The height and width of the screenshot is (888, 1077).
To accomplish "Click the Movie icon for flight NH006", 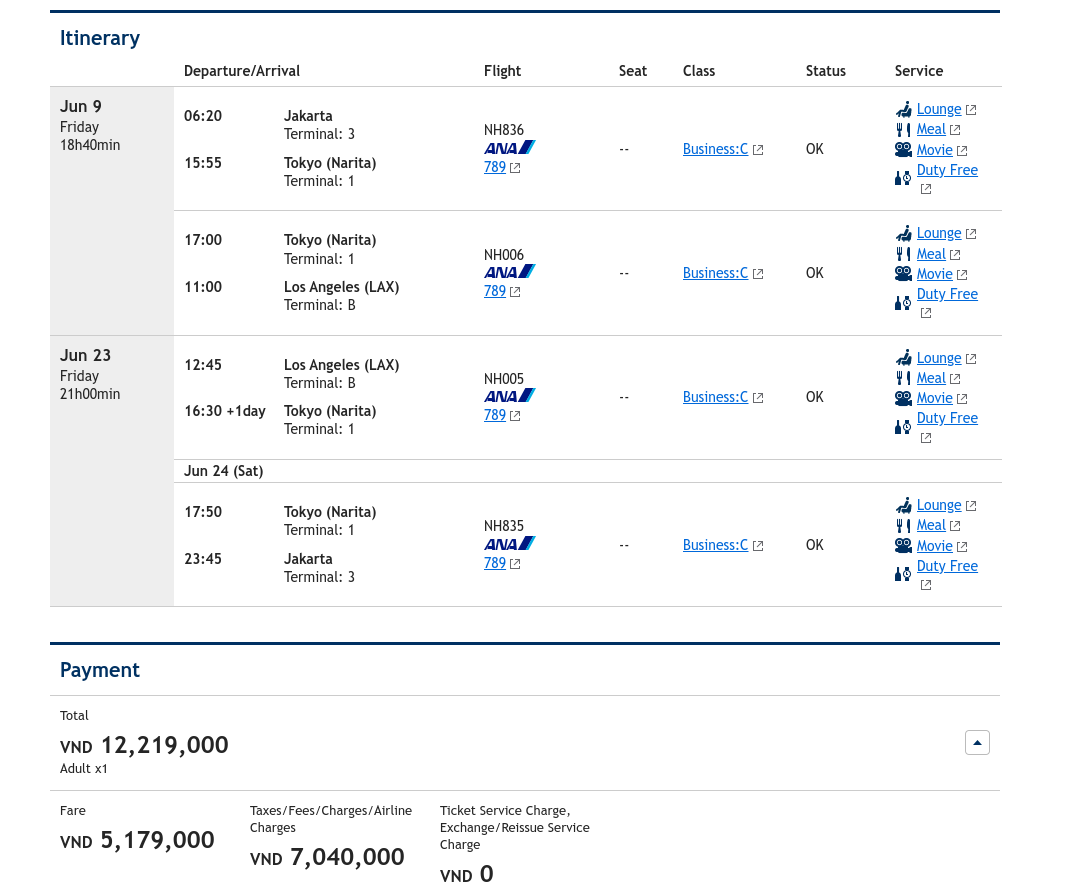I will 903,274.
